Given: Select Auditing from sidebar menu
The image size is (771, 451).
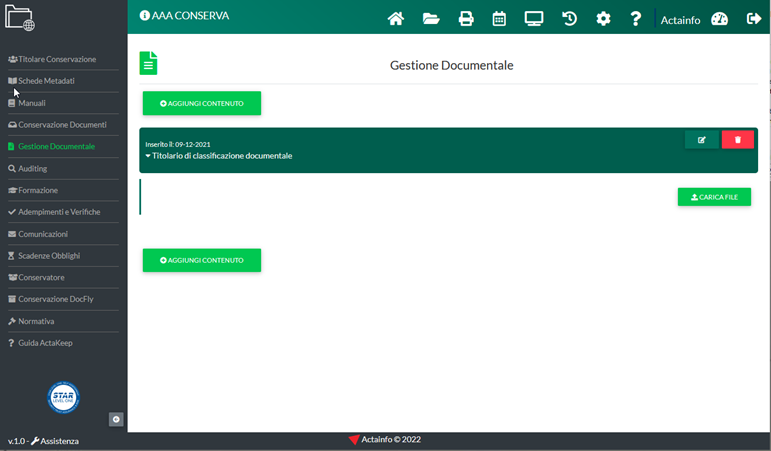Looking at the screenshot, I should tap(32, 169).
